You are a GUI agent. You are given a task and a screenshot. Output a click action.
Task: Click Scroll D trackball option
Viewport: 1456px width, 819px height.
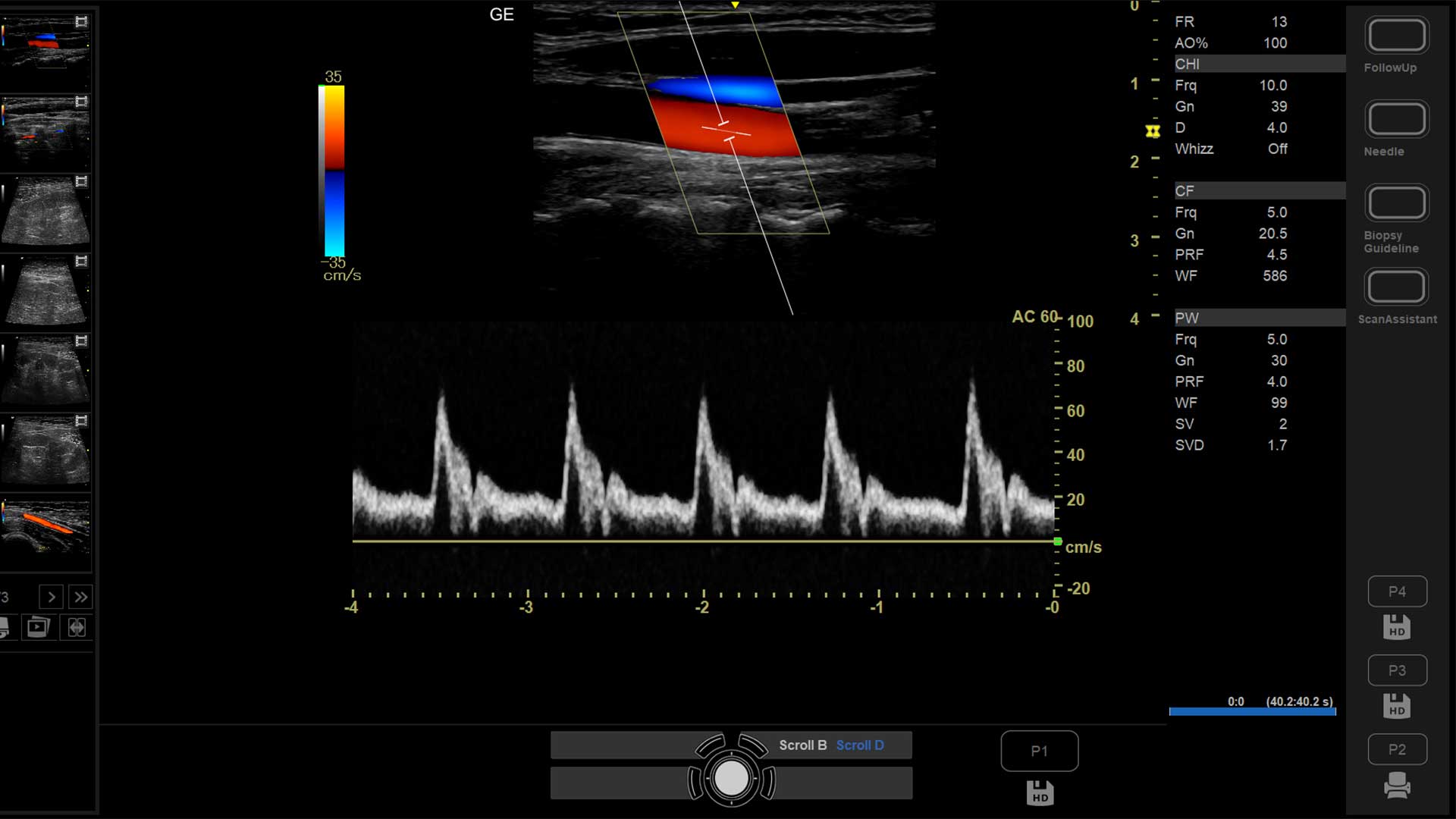point(860,745)
